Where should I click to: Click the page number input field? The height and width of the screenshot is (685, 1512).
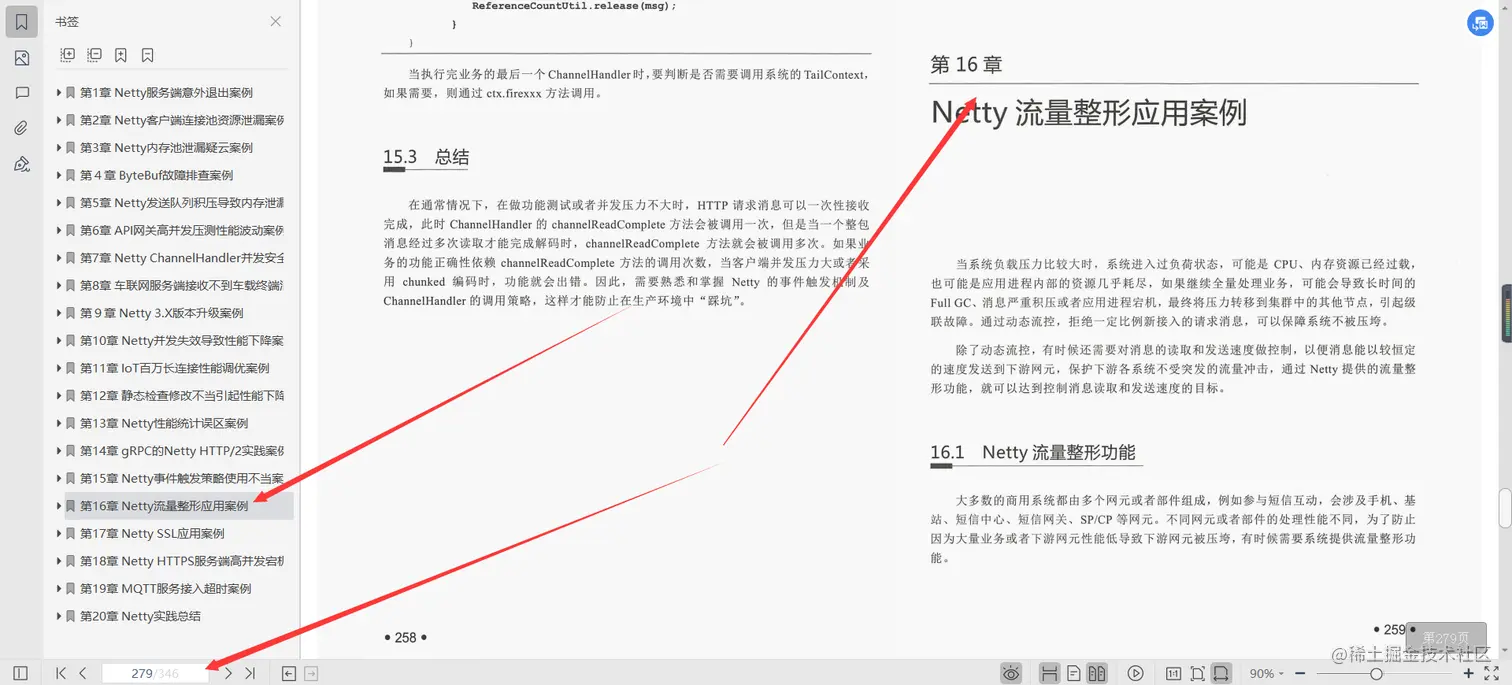pyautogui.click(x=155, y=672)
